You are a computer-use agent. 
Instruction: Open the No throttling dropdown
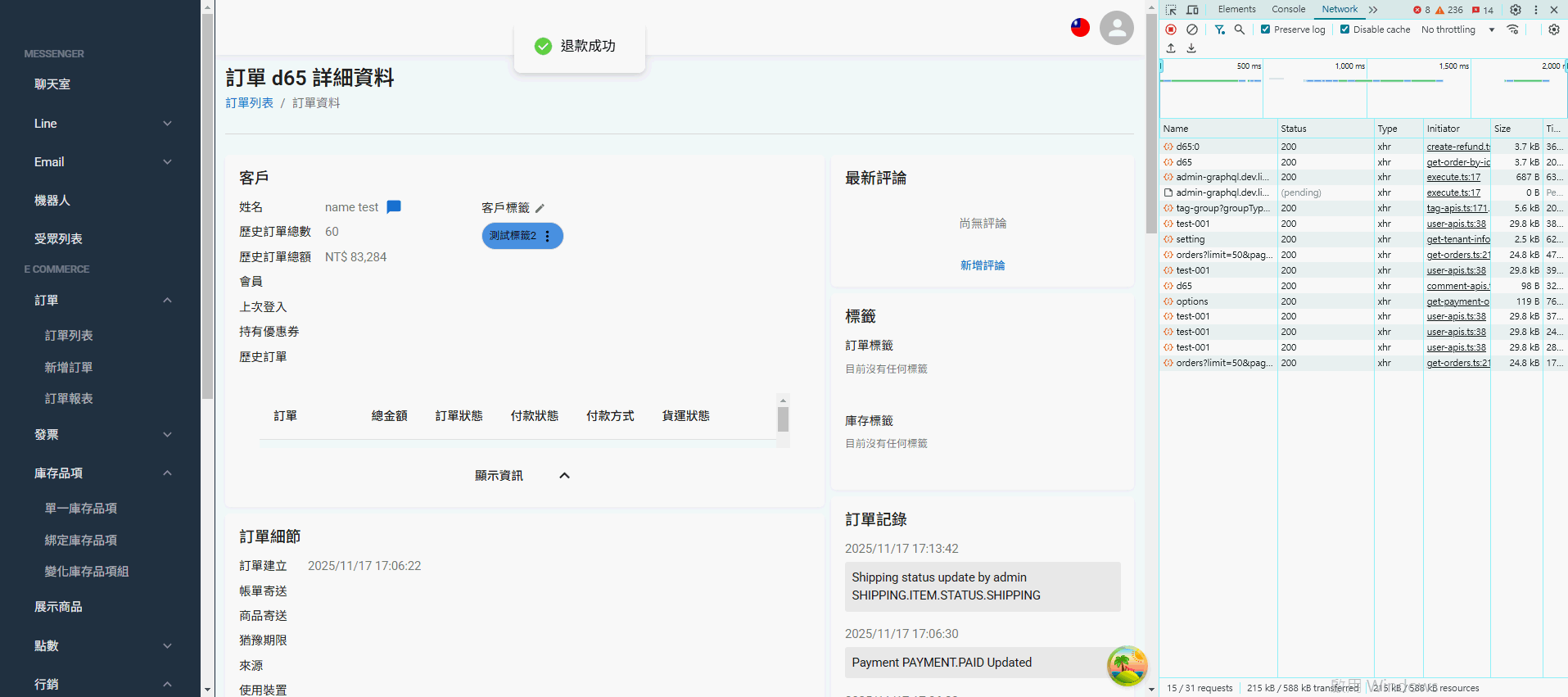1458,29
